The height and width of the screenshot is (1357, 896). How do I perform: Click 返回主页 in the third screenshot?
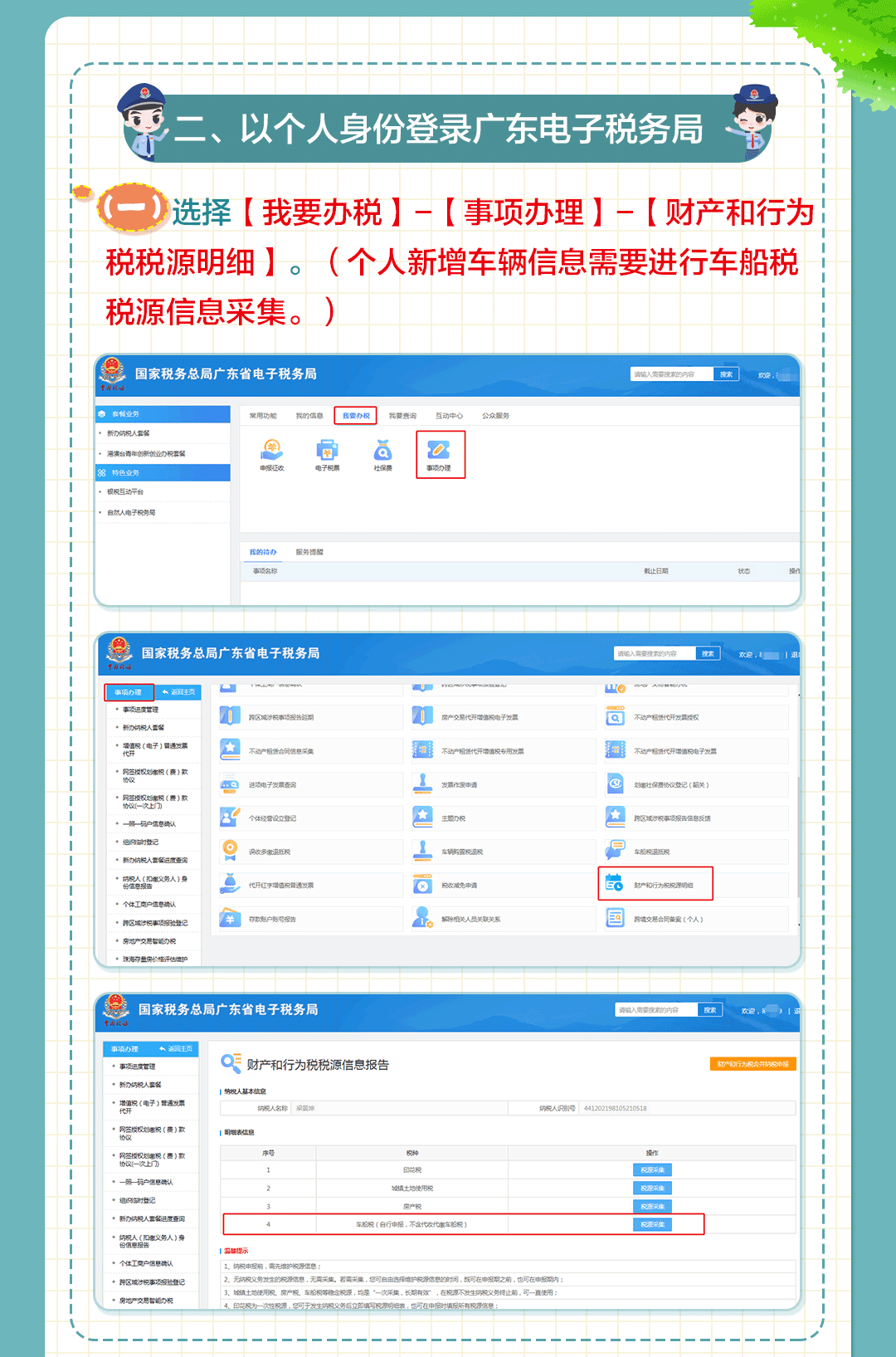tap(175, 1049)
